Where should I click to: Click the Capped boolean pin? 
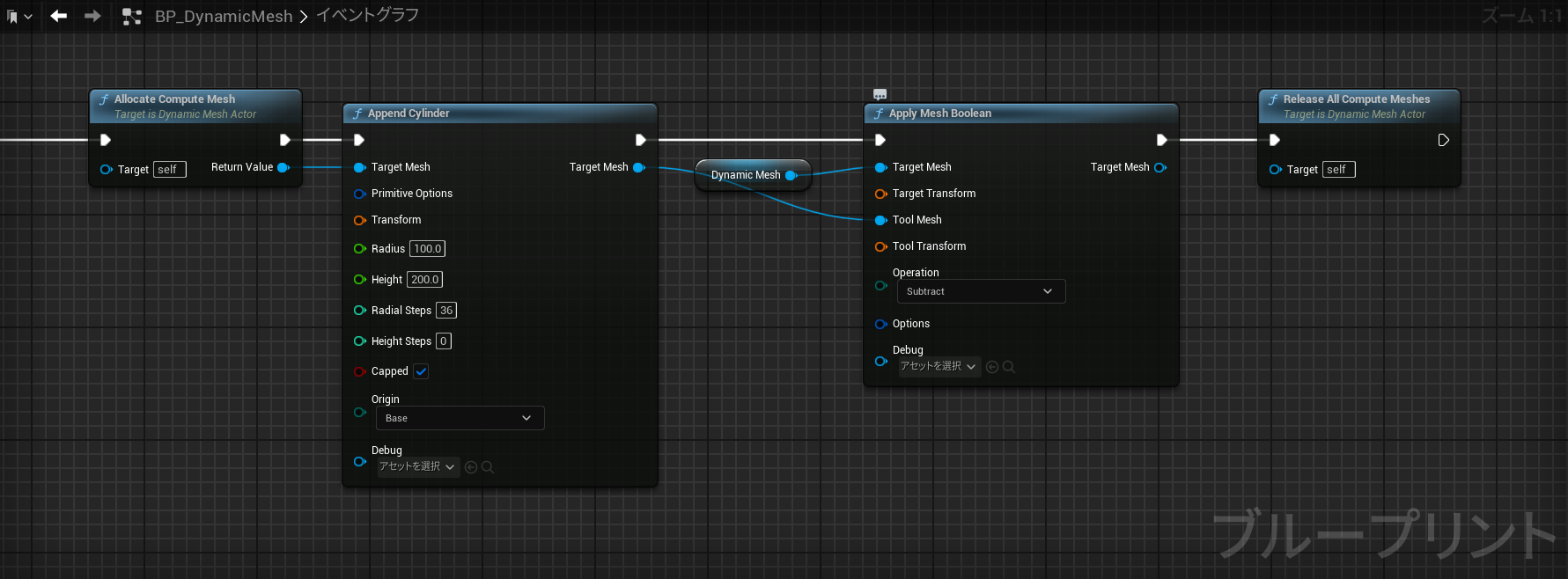pos(360,371)
